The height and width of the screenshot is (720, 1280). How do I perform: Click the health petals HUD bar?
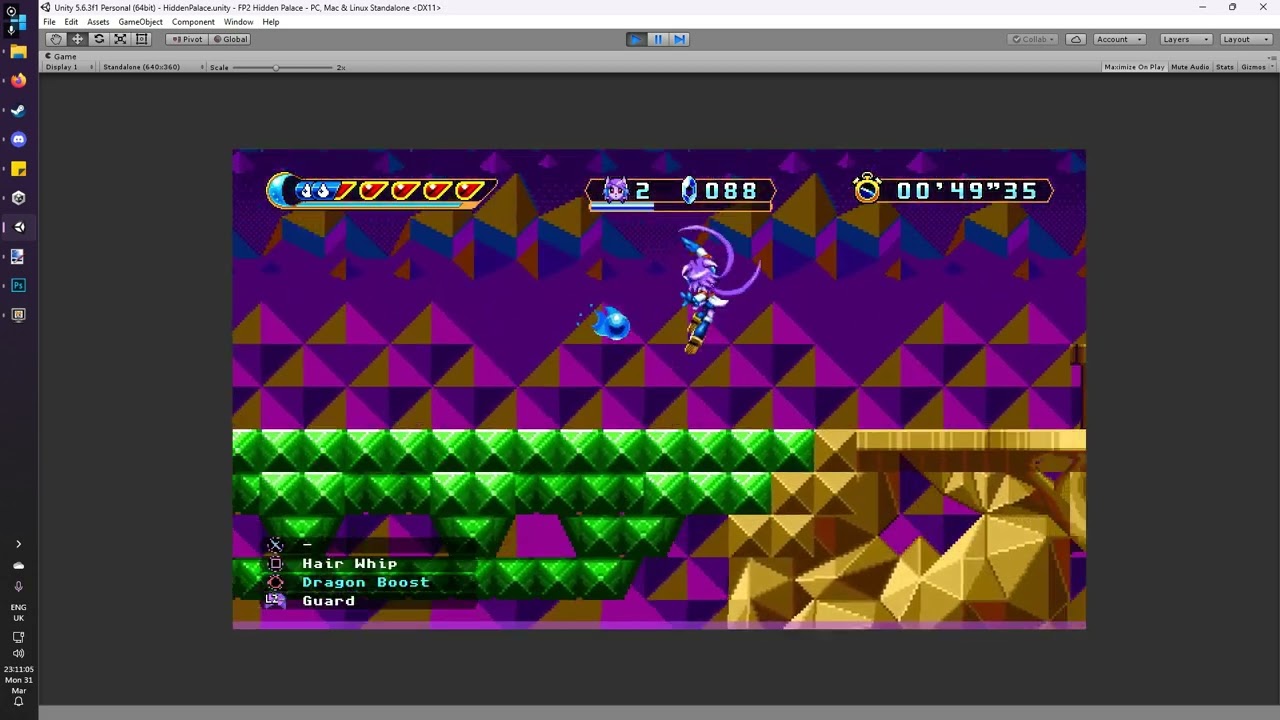[380, 190]
